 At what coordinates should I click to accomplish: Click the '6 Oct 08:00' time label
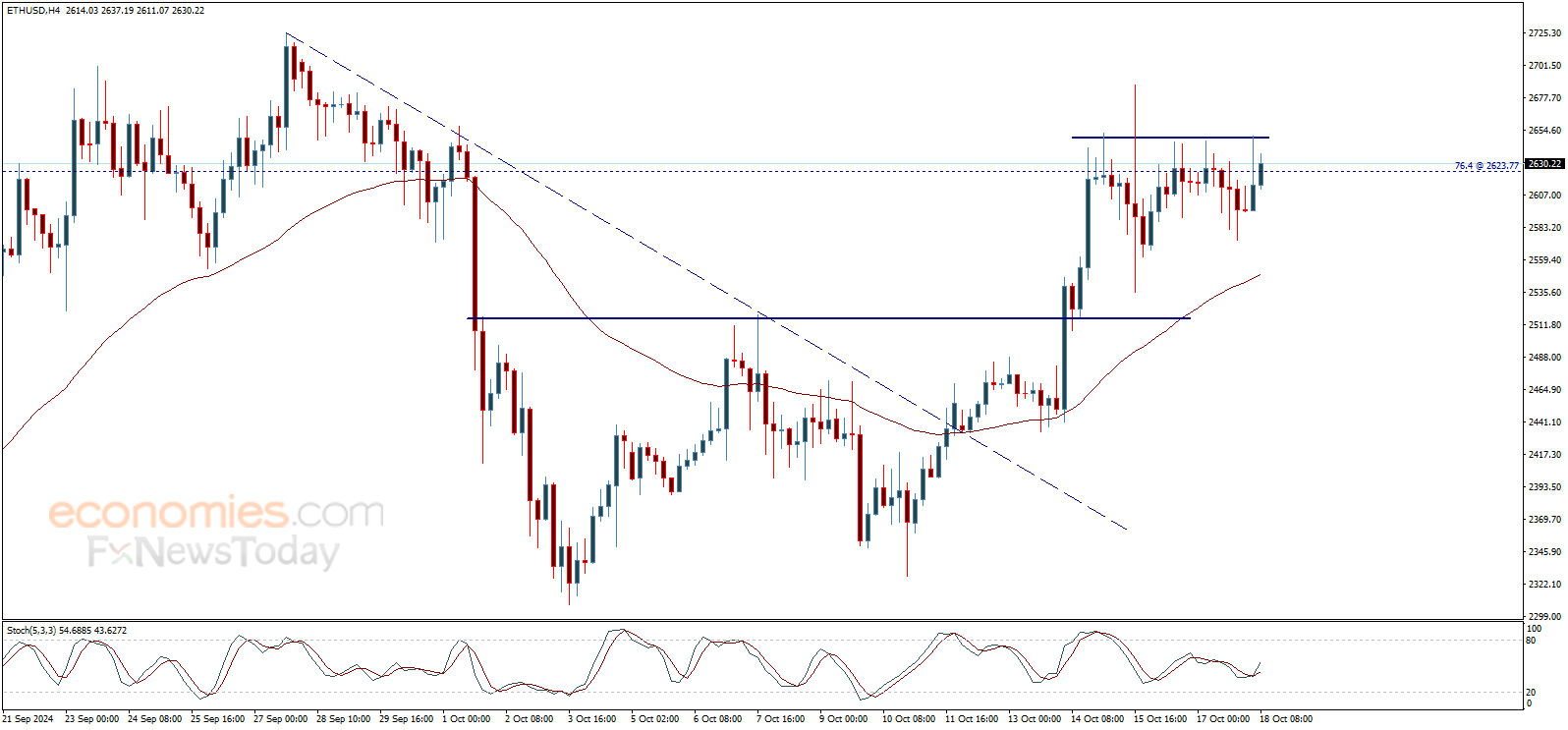point(717,719)
